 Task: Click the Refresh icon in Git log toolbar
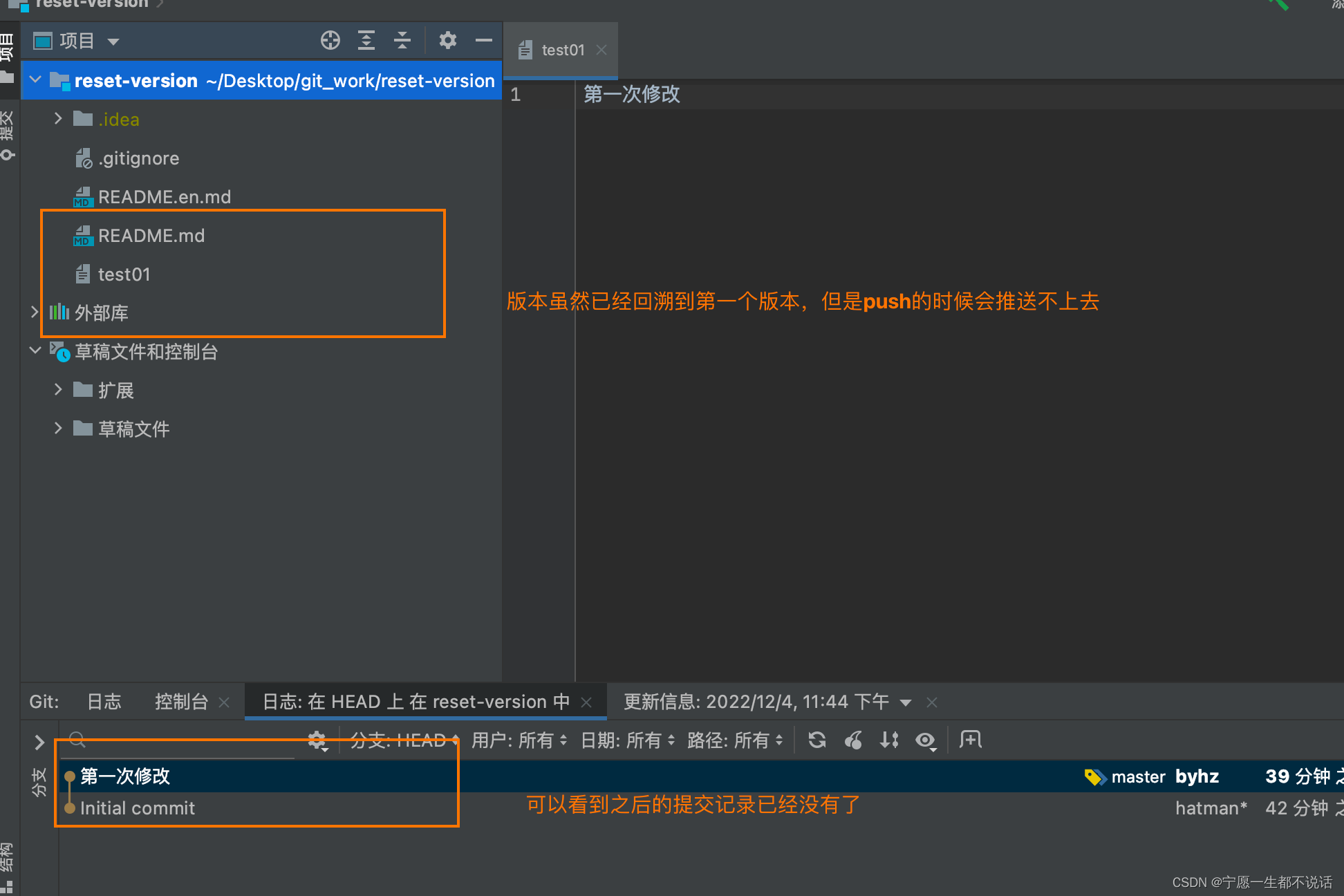817,740
